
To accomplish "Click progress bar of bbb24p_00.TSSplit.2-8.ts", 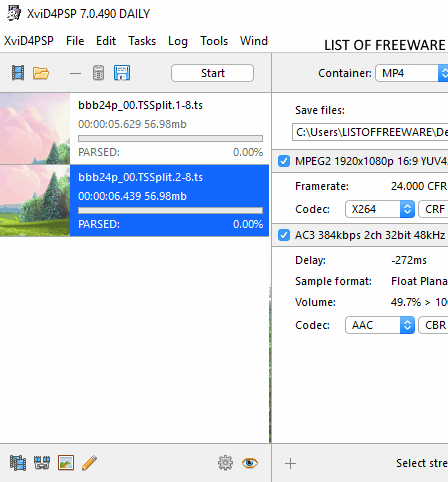I will coord(170,210).
